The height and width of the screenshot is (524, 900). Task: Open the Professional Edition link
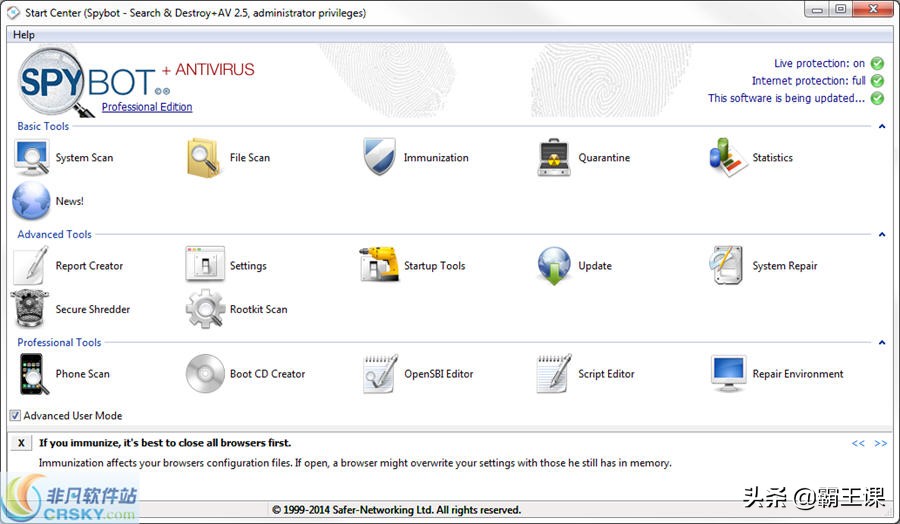click(x=147, y=107)
